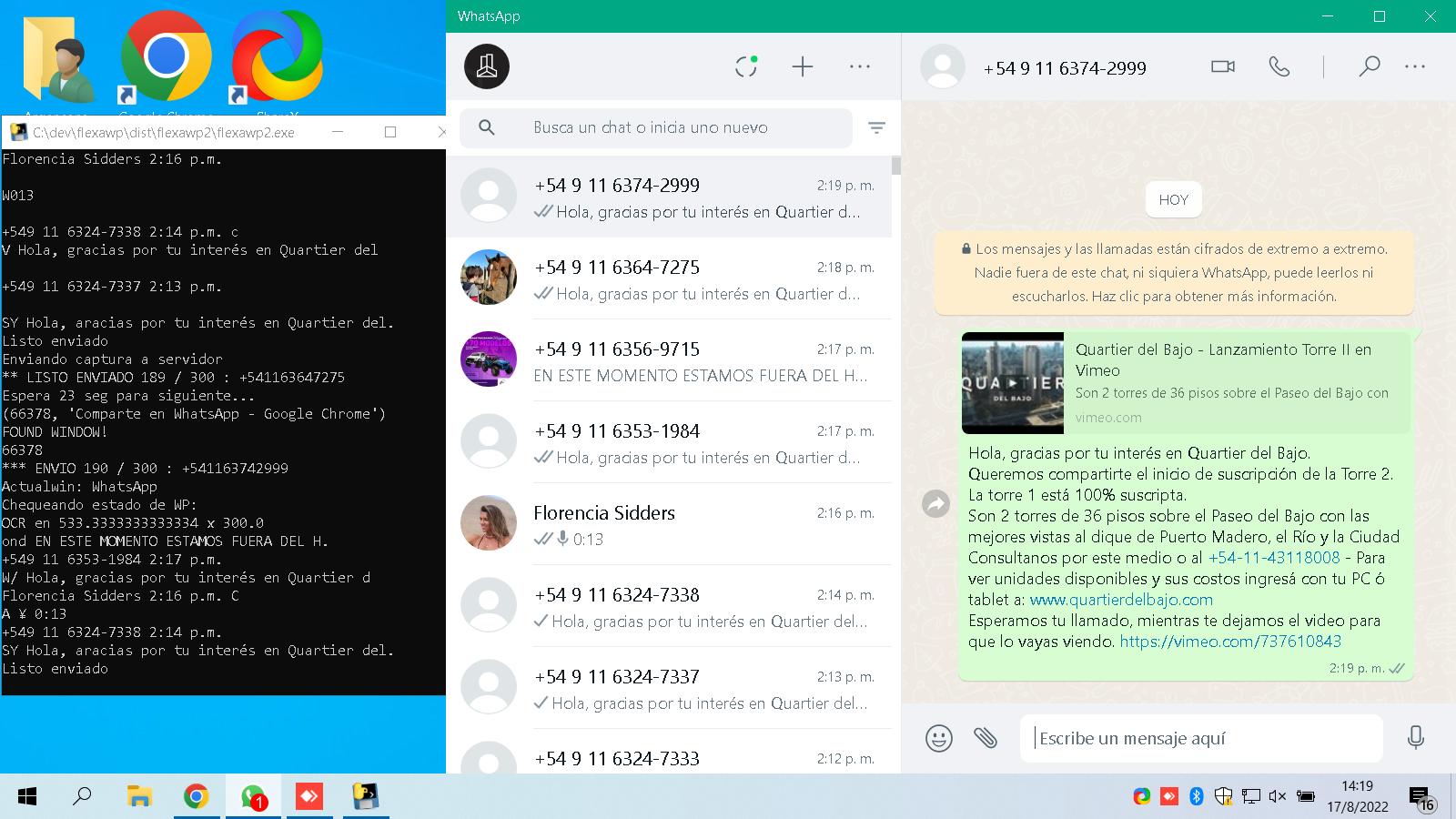Switch to the flexawp2 console taskbar icon

366,797
